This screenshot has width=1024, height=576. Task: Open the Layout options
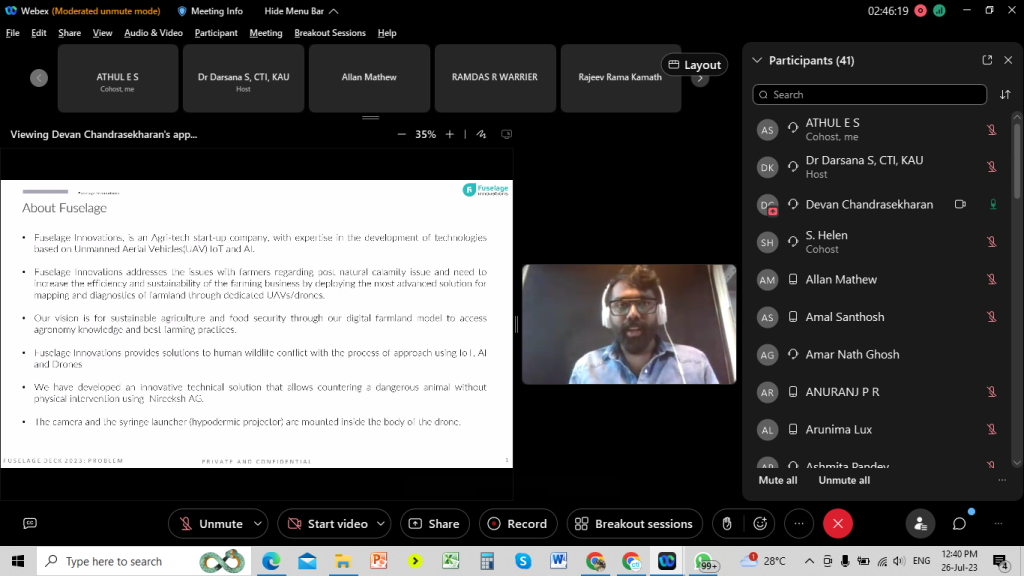(x=694, y=65)
